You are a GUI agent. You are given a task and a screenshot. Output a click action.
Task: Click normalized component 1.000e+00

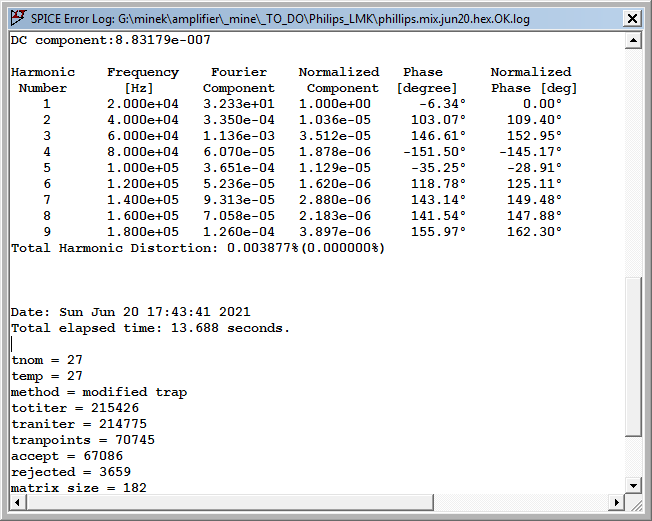click(335, 104)
